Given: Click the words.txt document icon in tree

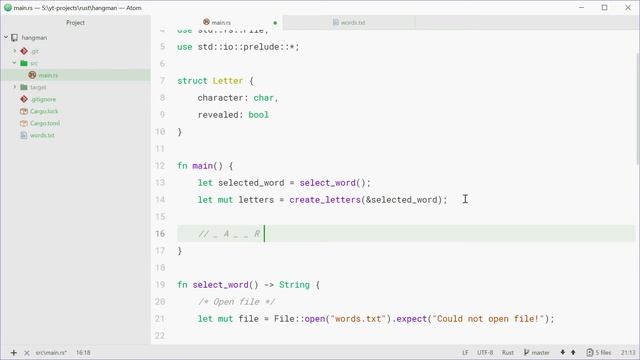Looking at the screenshot, I should point(24,135).
